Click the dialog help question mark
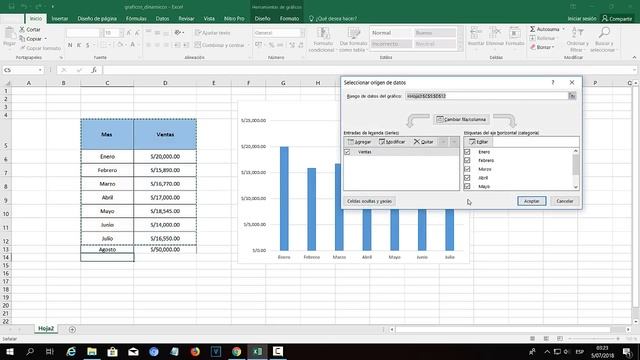Image resolution: width=640 pixels, height=360 pixels. coord(553,82)
